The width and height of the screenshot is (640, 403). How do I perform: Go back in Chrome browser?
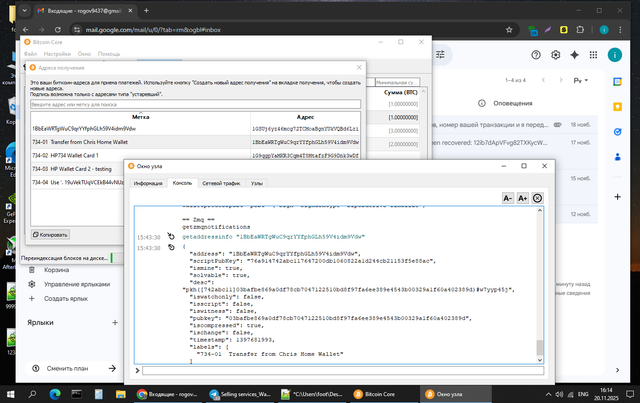[x=26, y=30]
